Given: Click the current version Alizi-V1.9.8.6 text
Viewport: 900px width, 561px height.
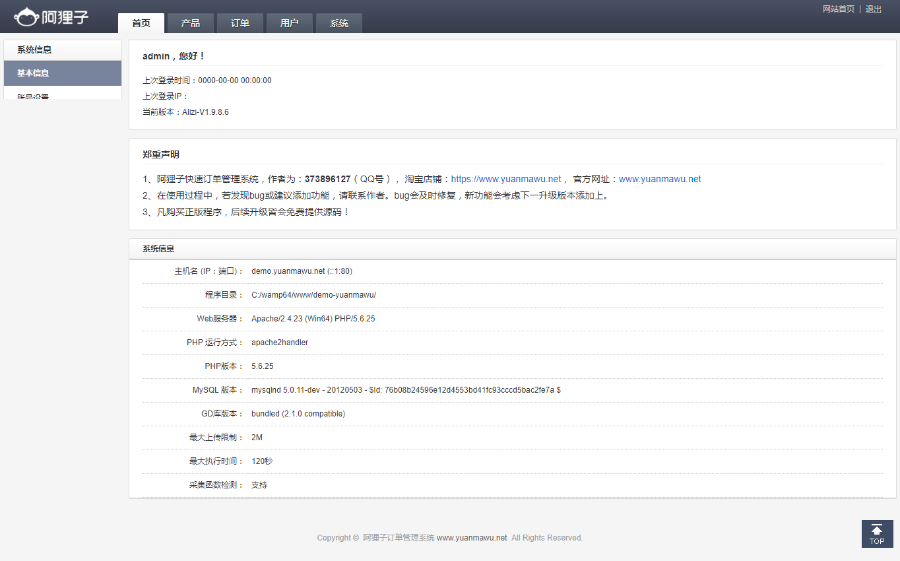Looking at the screenshot, I should pyautogui.click(x=205, y=113).
